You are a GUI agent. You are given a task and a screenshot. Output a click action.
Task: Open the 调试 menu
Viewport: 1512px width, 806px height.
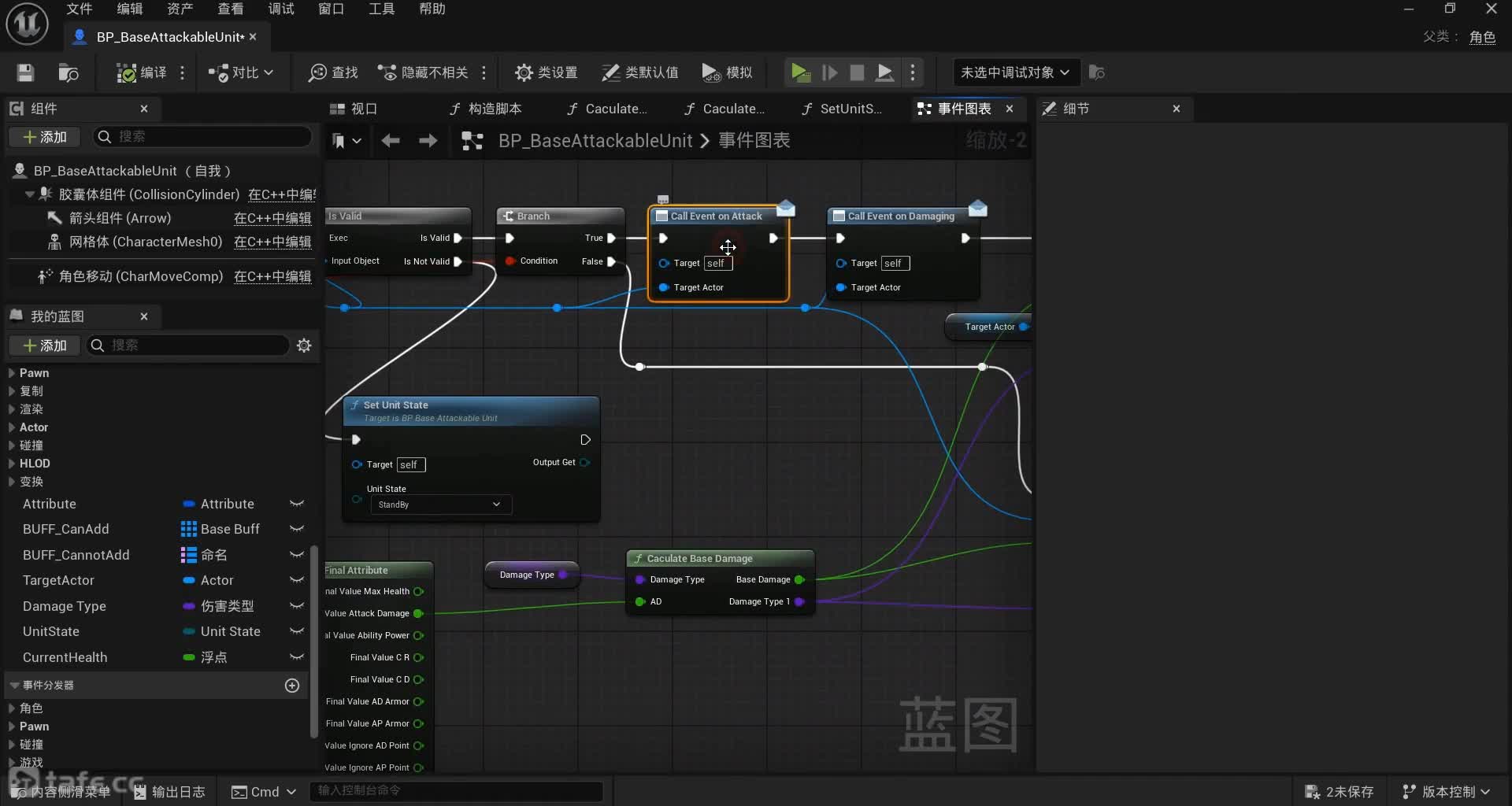(280, 9)
